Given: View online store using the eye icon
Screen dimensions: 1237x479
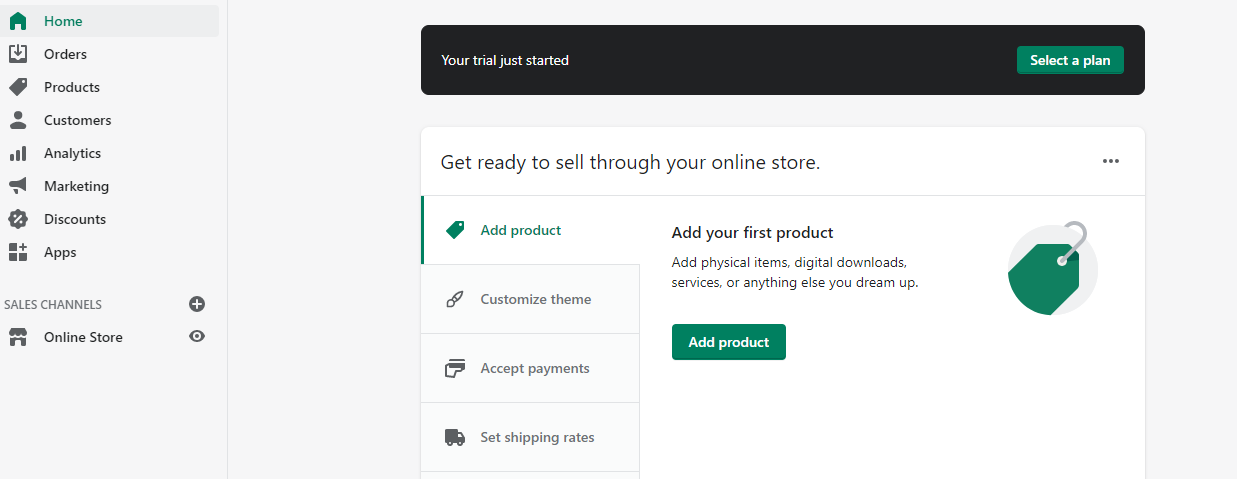Looking at the screenshot, I should click(x=197, y=337).
